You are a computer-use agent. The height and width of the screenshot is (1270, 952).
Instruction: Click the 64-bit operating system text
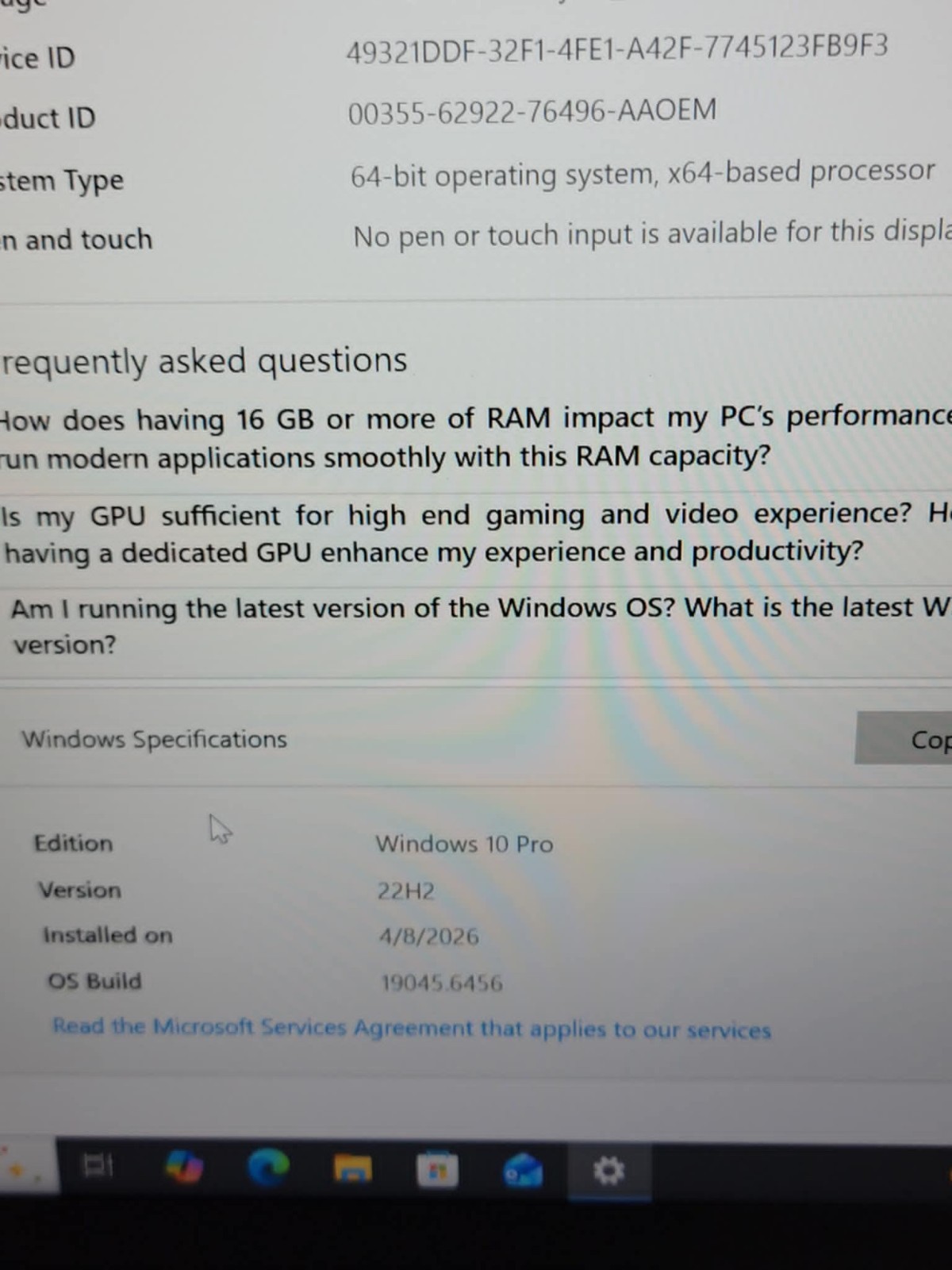505,175
